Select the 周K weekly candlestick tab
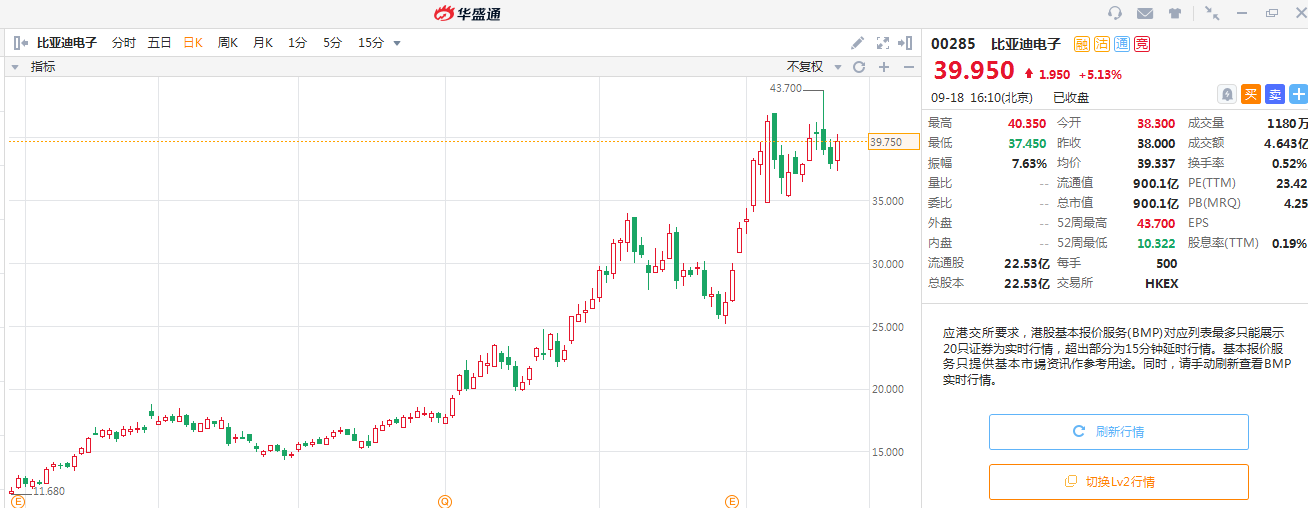 (x=228, y=43)
